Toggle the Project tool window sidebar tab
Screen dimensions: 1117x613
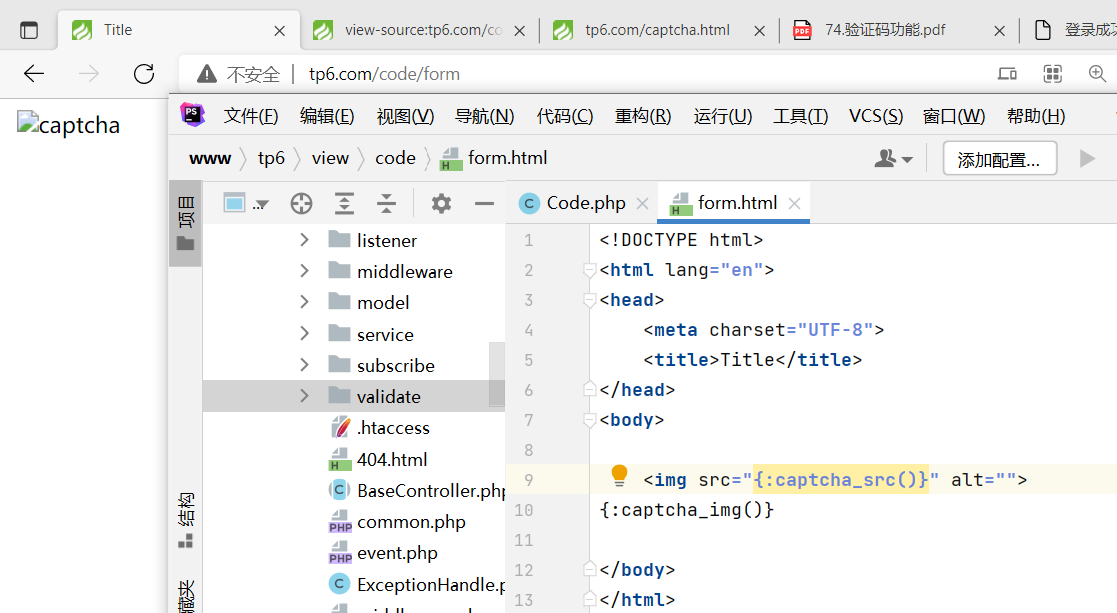point(185,223)
